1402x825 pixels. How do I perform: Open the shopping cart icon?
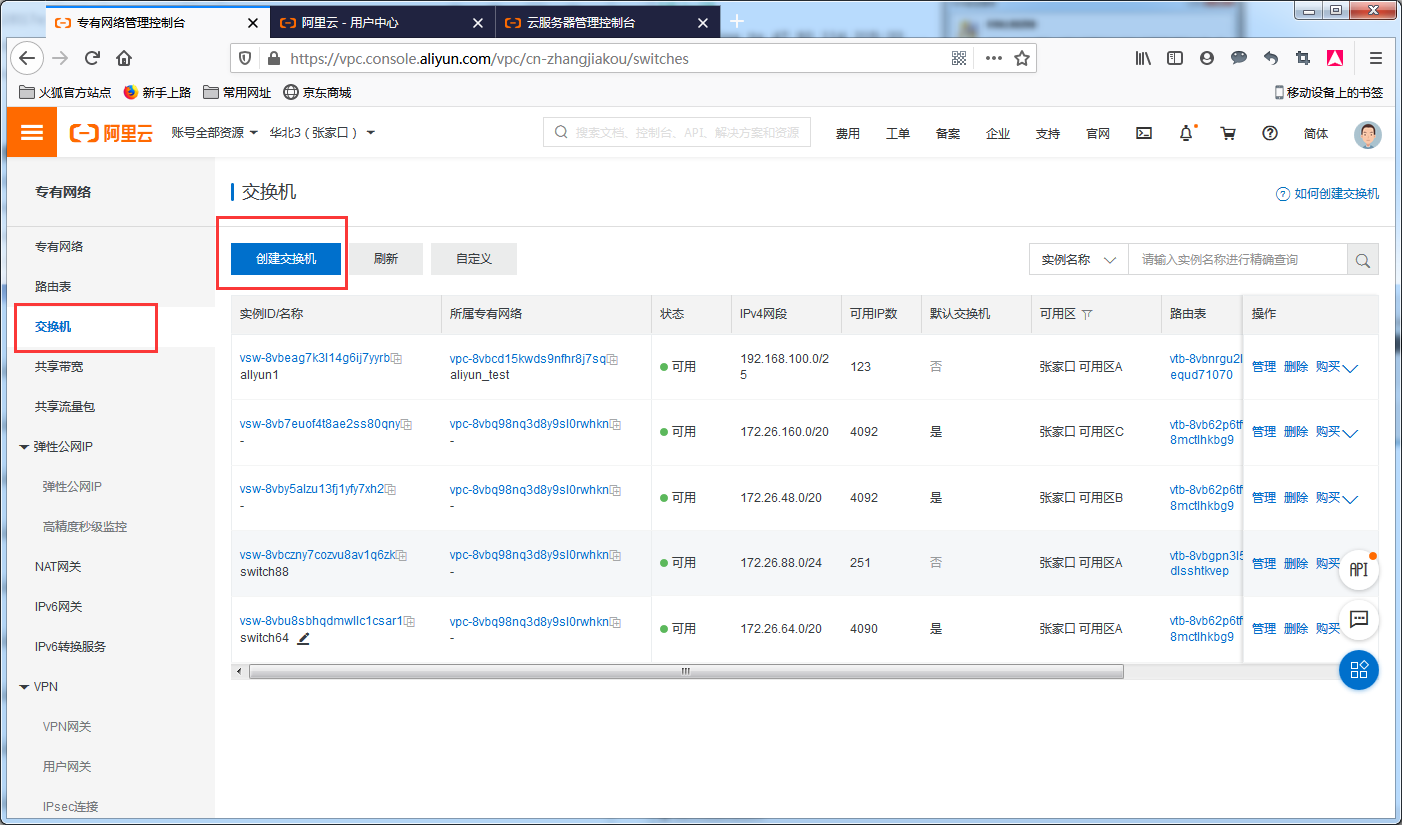pos(1228,133)
